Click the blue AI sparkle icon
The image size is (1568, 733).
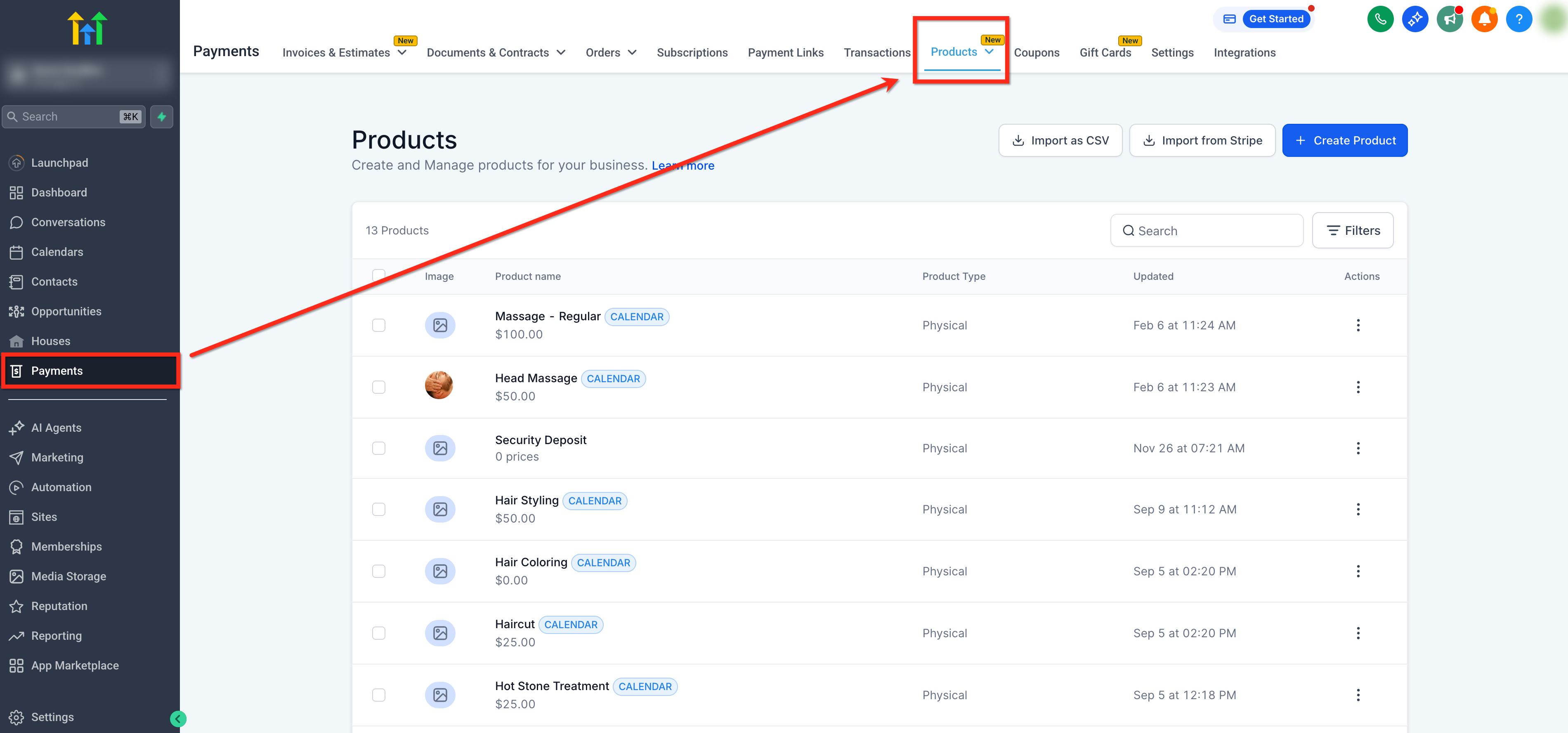click(1415, 19)
